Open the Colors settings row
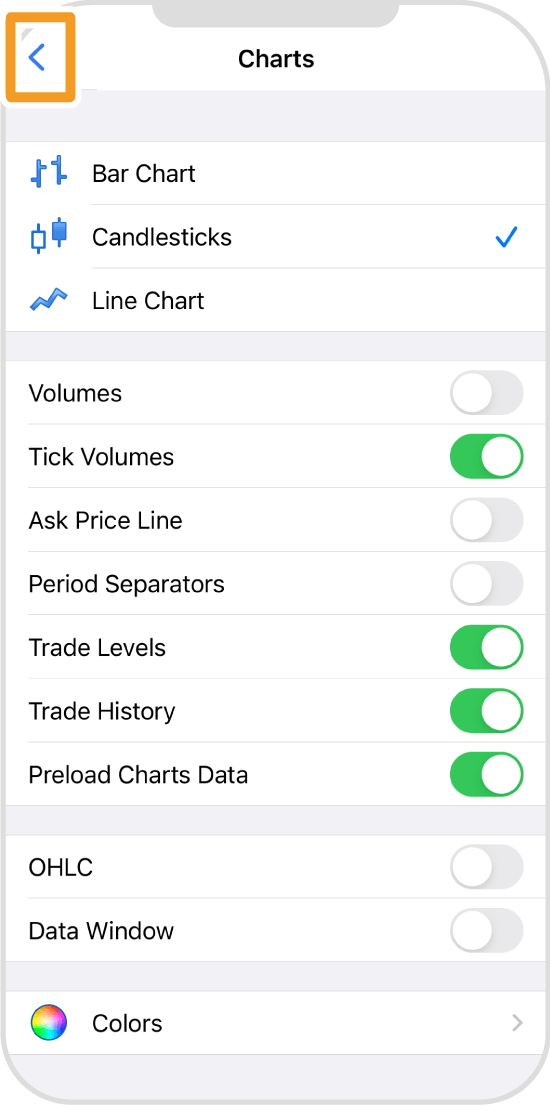550x1105 pixels. pos(275,1023)
